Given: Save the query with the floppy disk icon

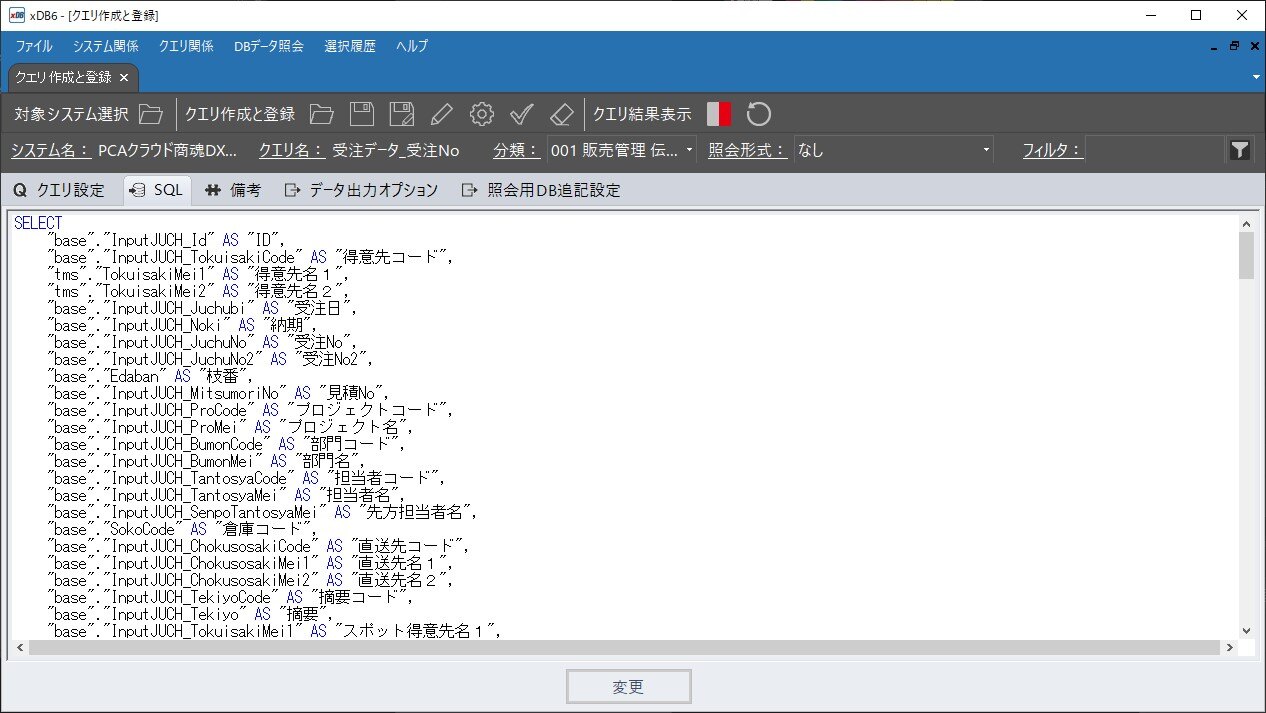Looking at the screenshot, I should pyautogui.click(x=362, y=114).
